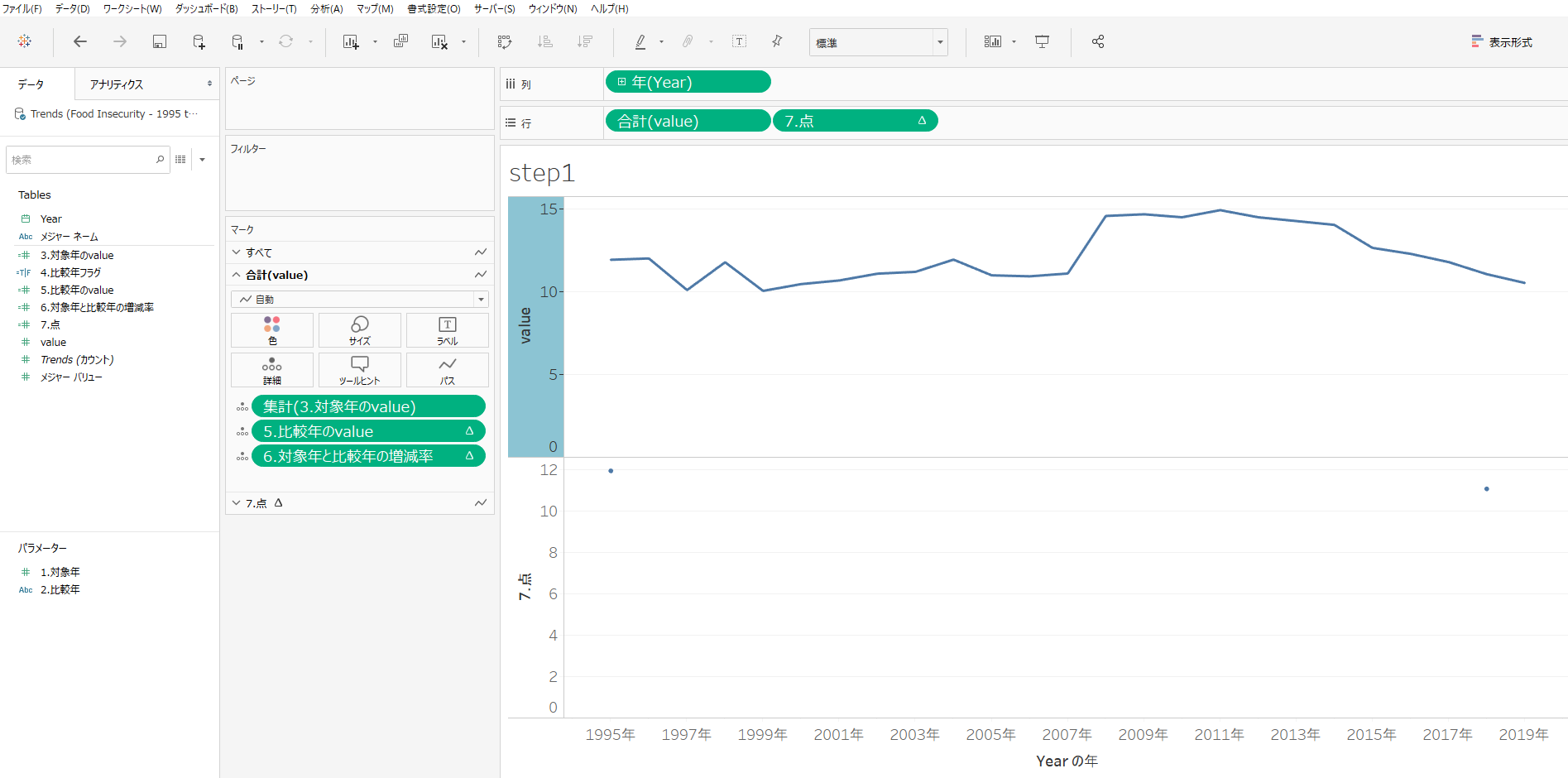Click the 集計(3.対象年のvalue) detail pill
The image size is (1568, 778).
tap(368, 406)
